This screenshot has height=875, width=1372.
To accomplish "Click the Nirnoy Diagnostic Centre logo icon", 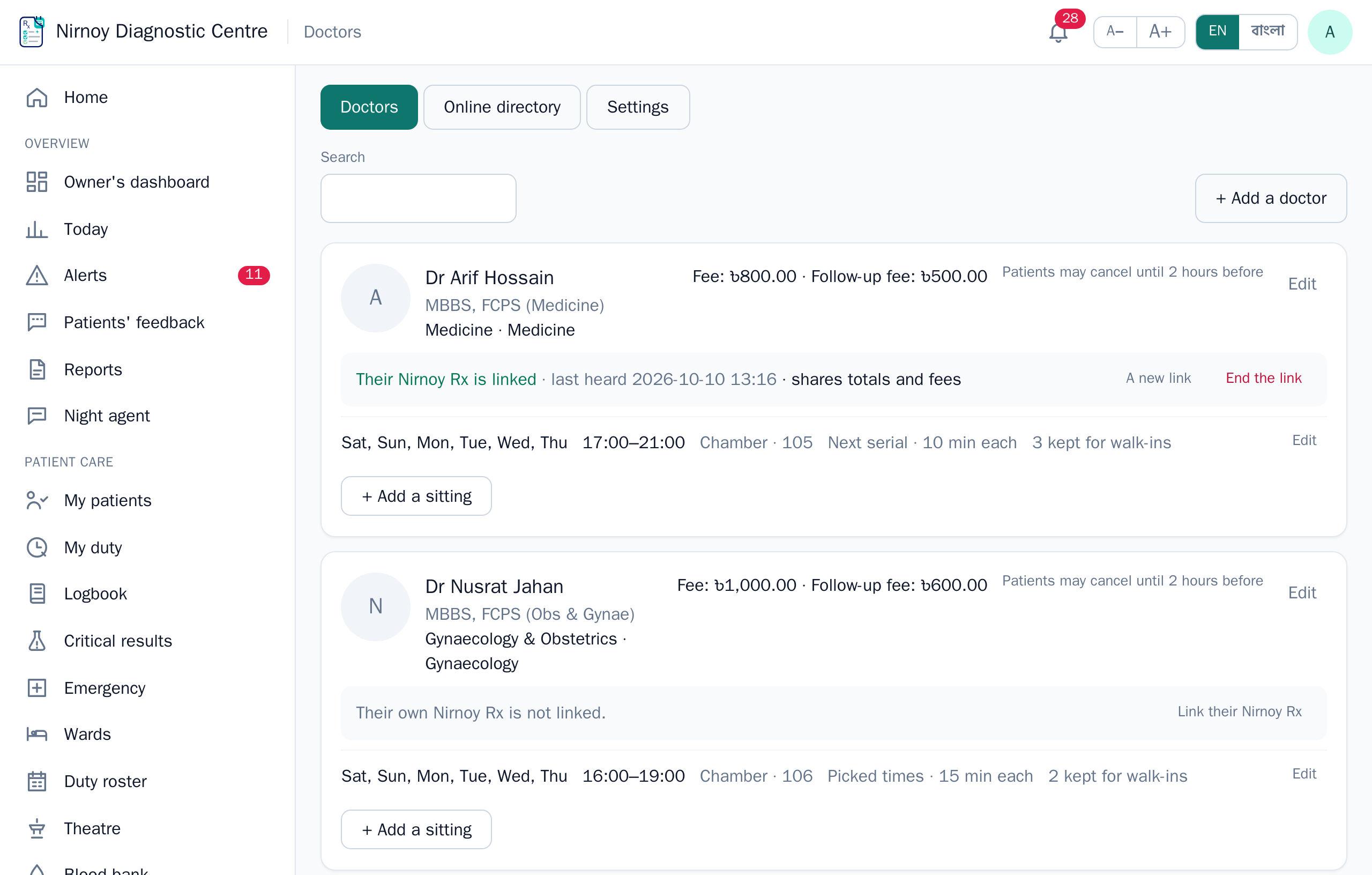I will click(x=32, y=31).
